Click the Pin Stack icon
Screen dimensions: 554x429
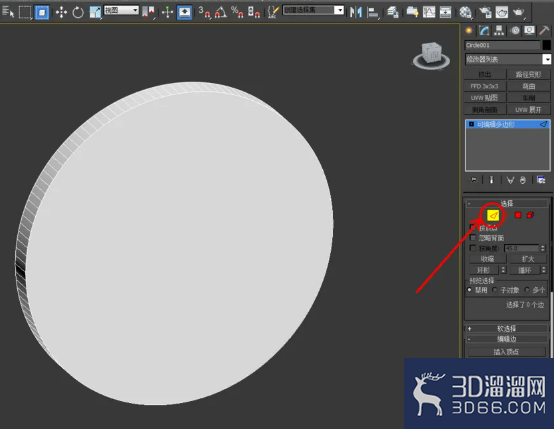(474, 180)
